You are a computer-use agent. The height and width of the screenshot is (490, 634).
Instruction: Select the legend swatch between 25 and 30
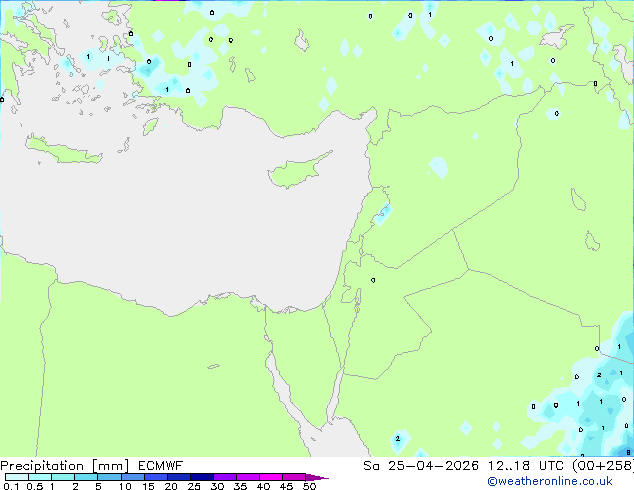[x=201, y=477]
